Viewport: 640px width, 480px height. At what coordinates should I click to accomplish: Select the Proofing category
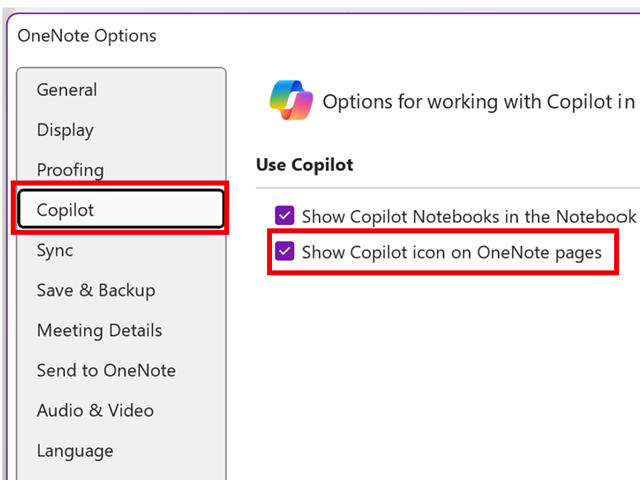tap(70, 170)
